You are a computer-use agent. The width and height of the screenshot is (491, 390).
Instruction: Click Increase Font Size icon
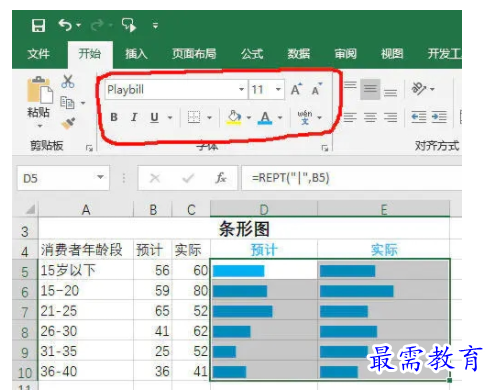[x=296, y=89]
